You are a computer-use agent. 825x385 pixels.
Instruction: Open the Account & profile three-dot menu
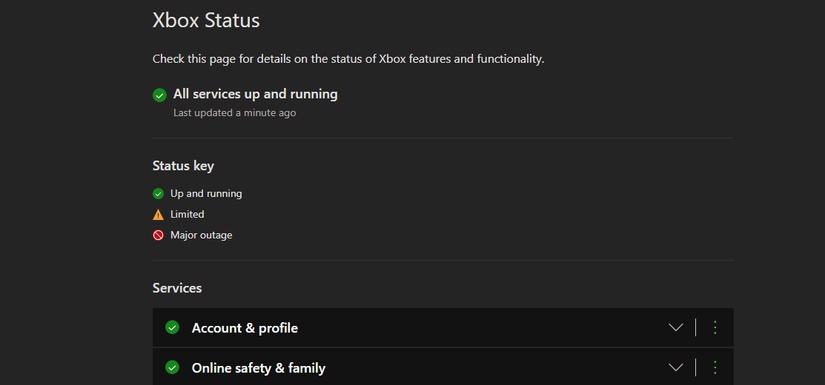click(715, 327)
